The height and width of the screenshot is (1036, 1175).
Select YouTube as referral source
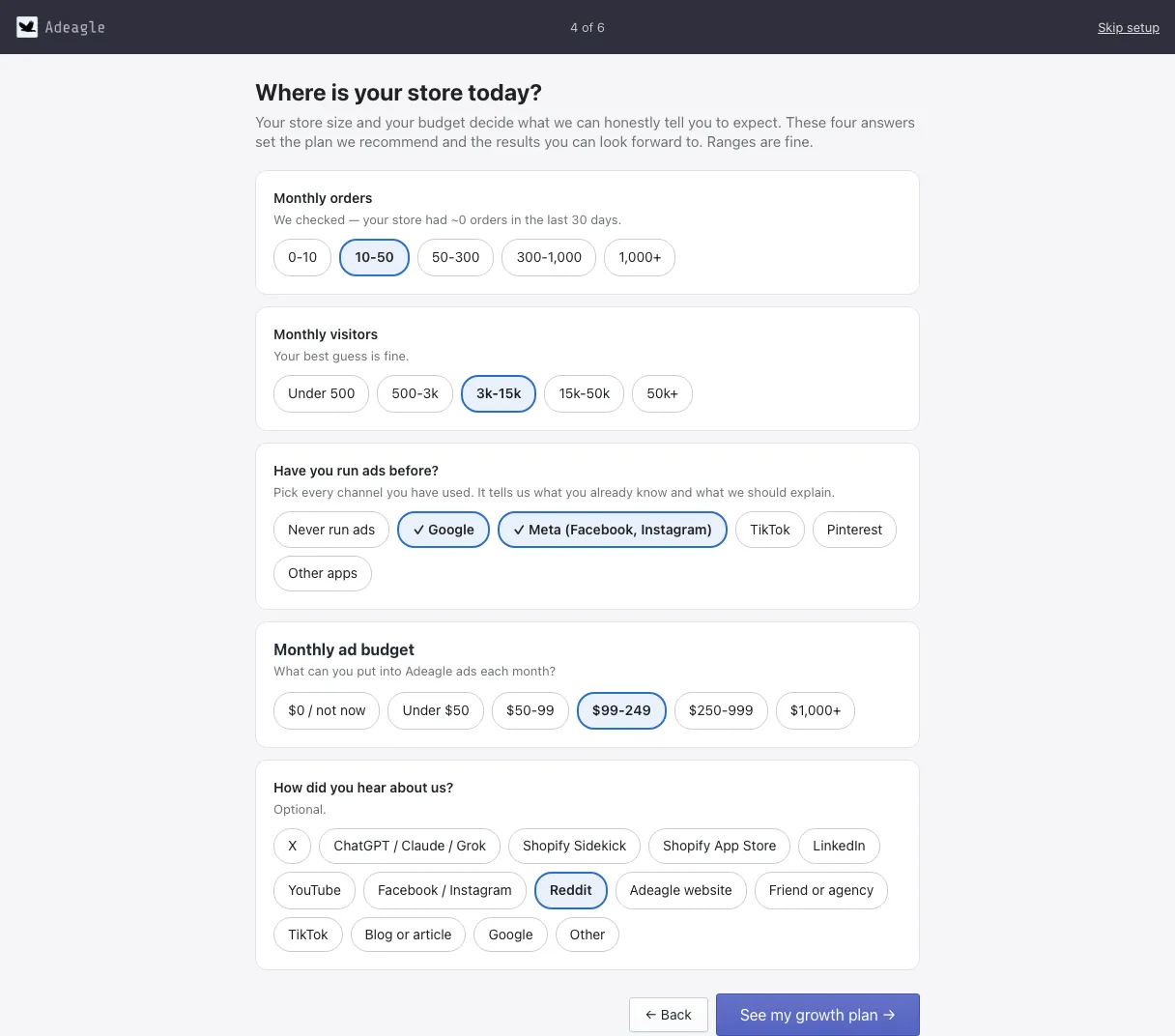pyautogui.click(x=314, y=890)
